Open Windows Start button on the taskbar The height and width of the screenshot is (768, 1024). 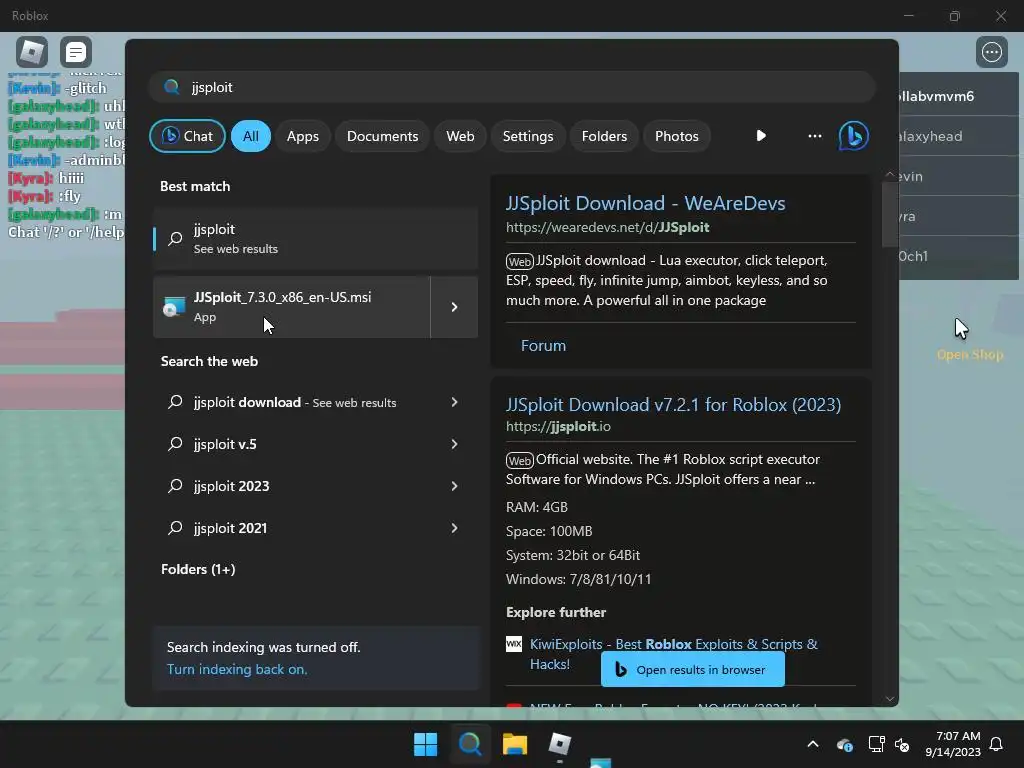[x=426, y=744]
